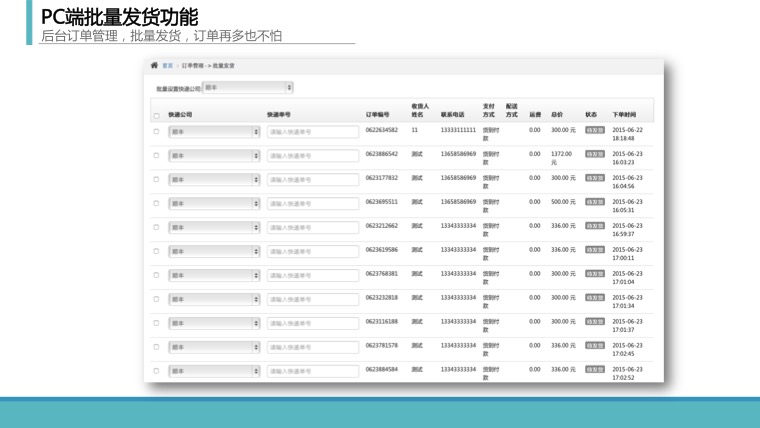Click status badge of order 0623781578
760x428 pixels.
(595, 346)
